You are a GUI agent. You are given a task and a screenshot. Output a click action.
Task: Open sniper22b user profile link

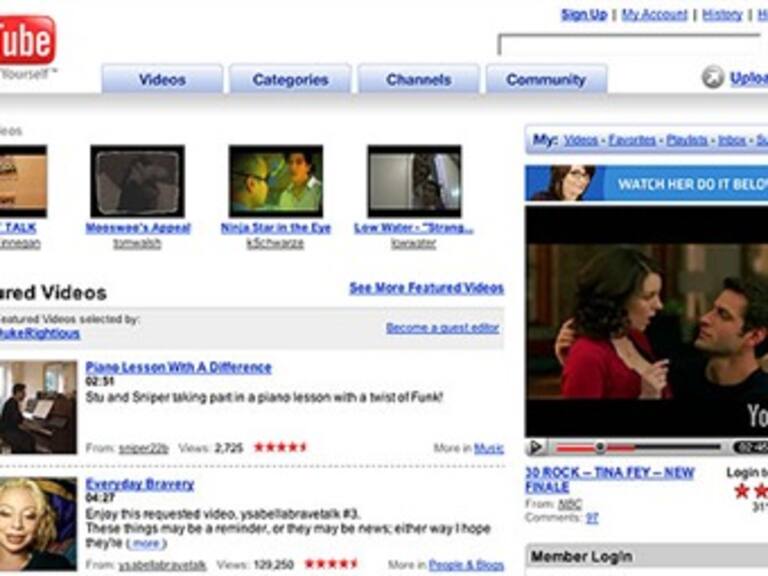(x=144, y=448)
